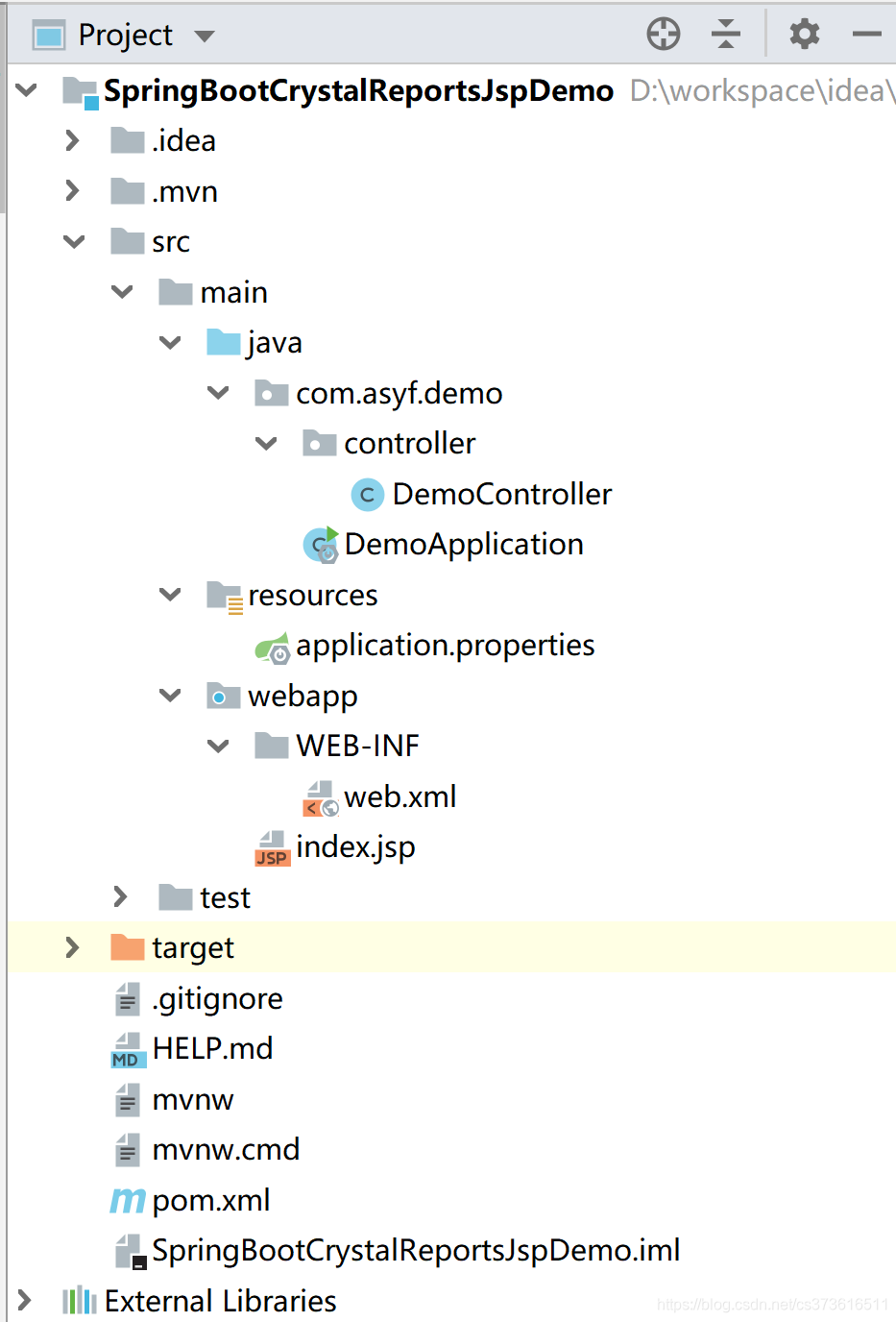896x1322 pixels.
Task: Click the webapp web resource folder icon
Action: [x=224, y=696]
